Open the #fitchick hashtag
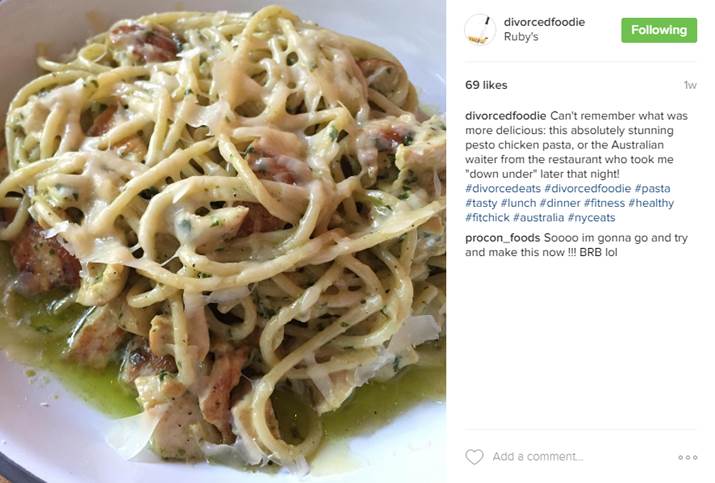 (x=487, y=218)
